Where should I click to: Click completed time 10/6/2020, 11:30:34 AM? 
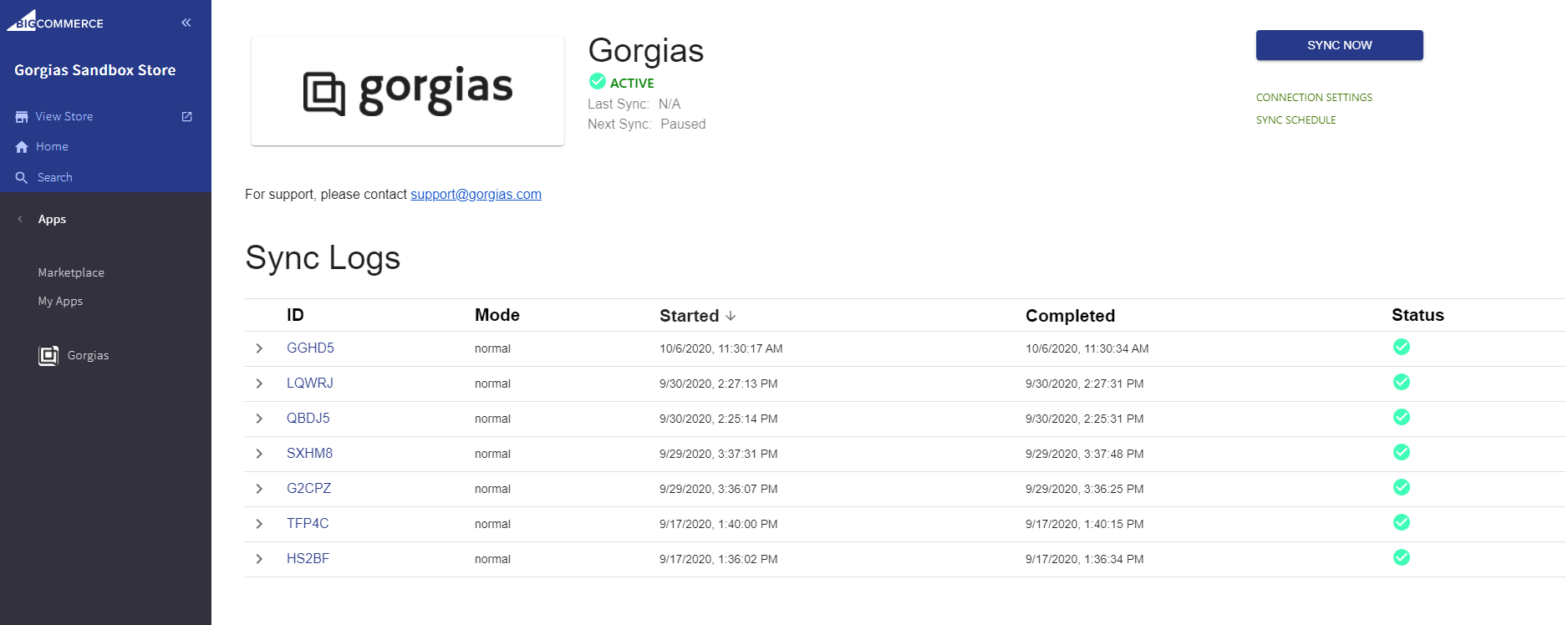[x=1087, y=348]
